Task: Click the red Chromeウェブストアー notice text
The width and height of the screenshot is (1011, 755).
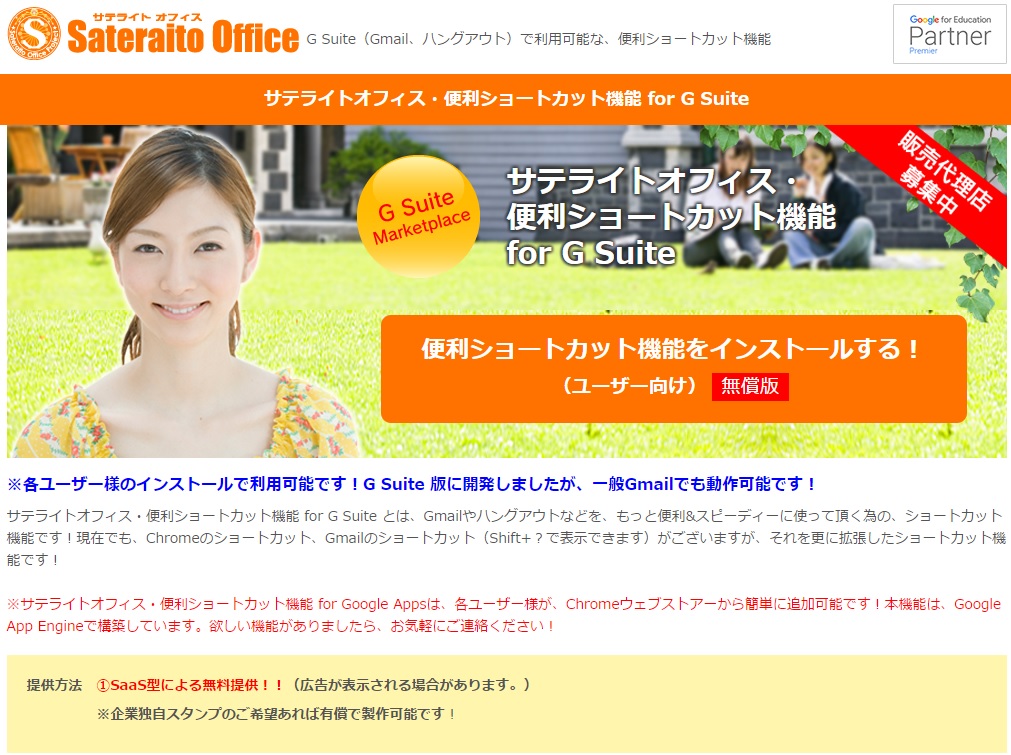Action: click(x=504, y=615)
